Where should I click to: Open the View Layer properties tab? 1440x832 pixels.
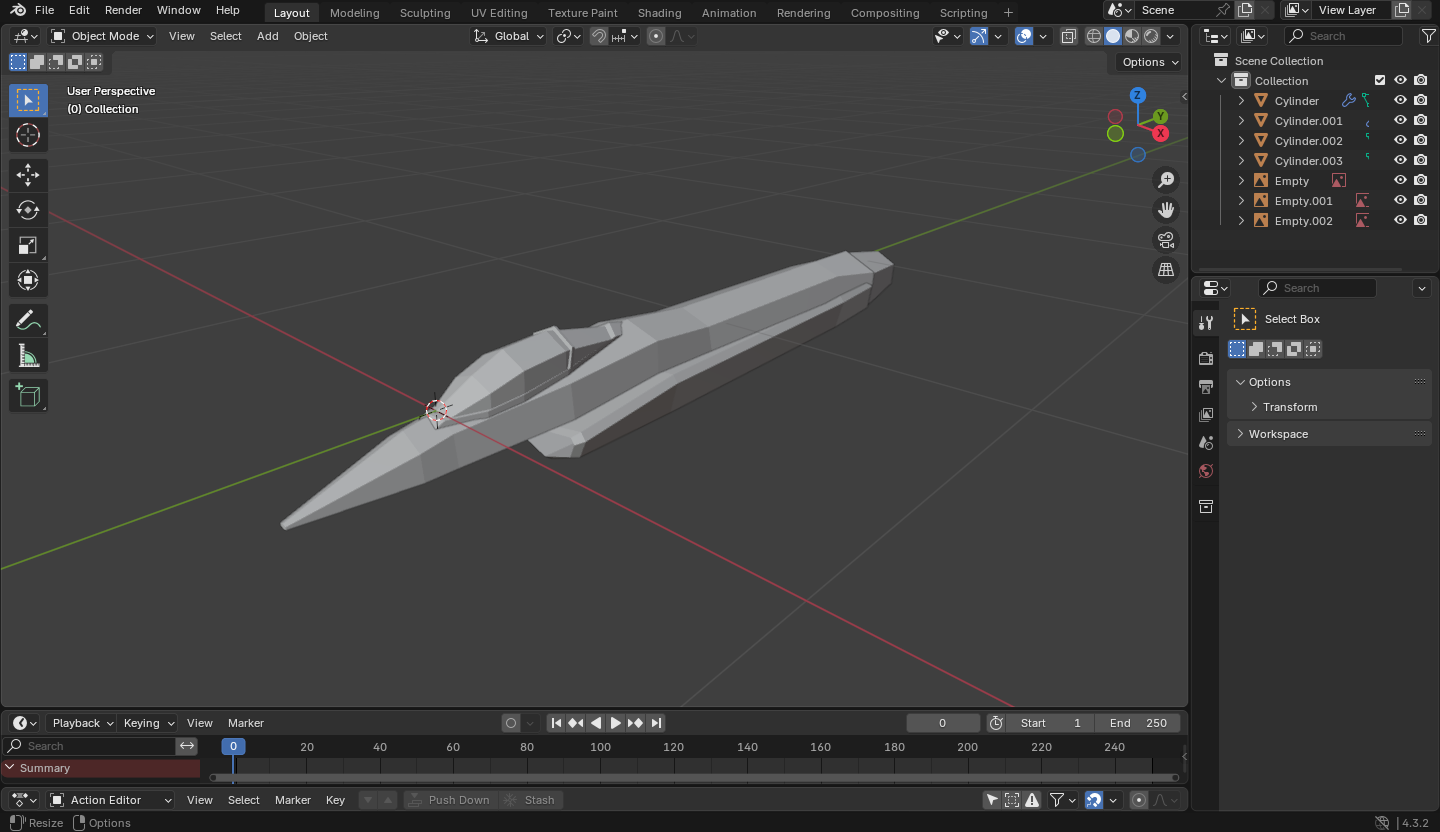pos(1206,414)
